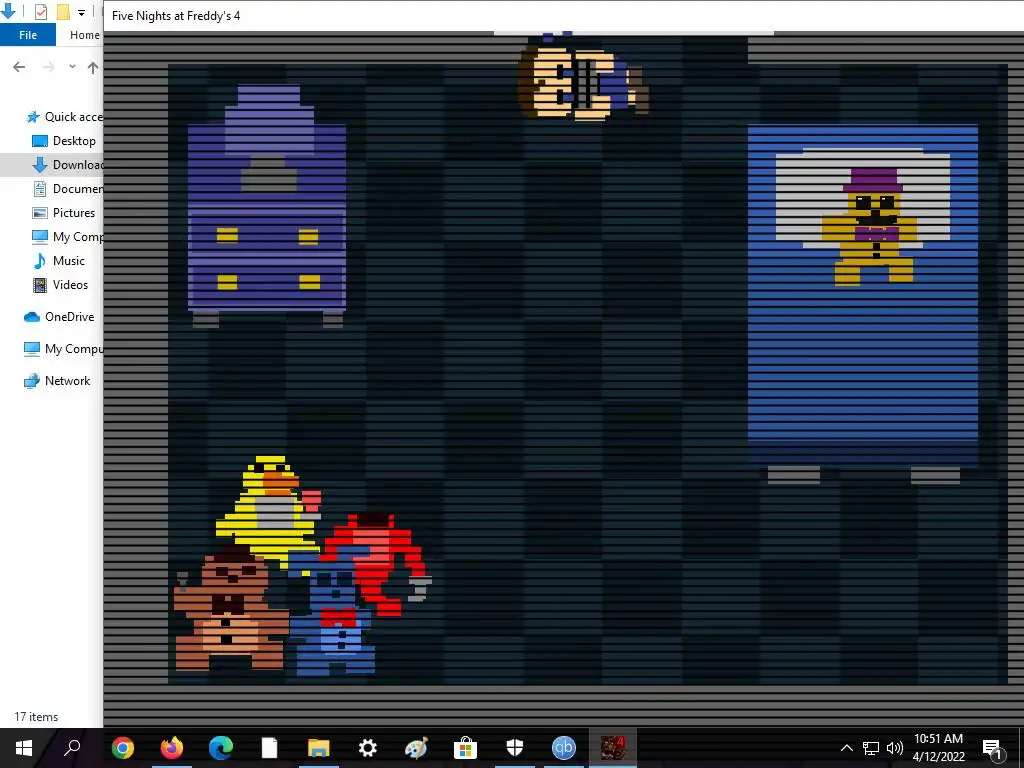Open volume control tray icon
This screenshot has width=1024, height=768.
point(895,748)
